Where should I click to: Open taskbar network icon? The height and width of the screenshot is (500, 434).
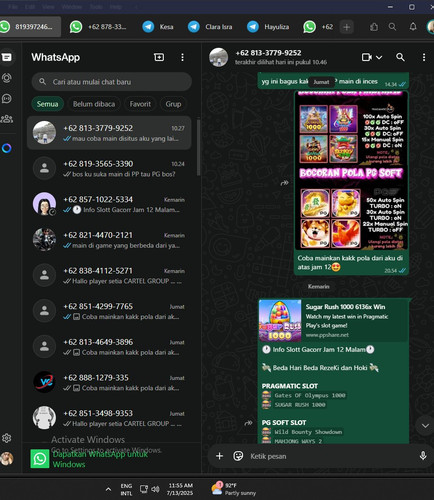click(x=144, y=489)
